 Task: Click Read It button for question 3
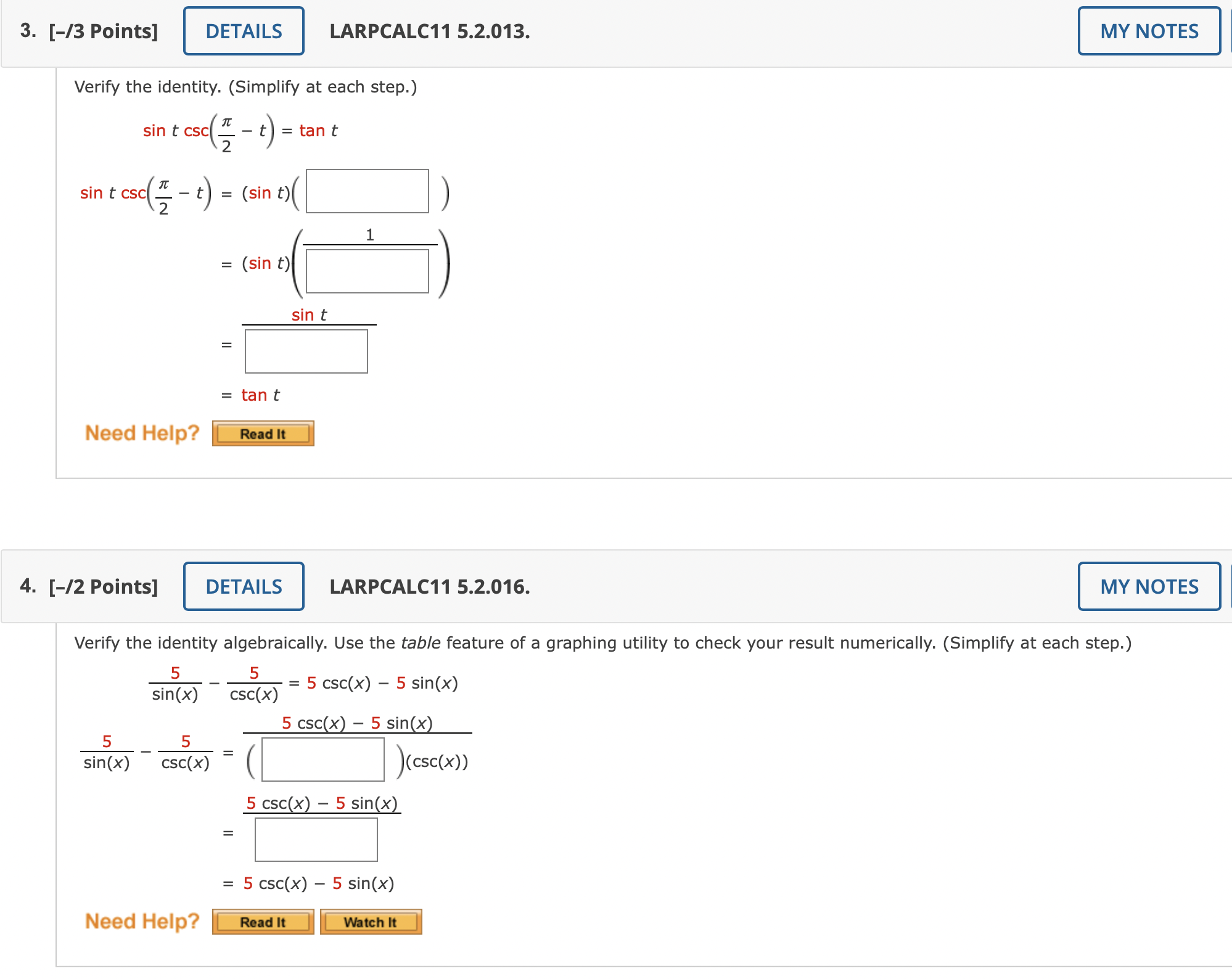pyautogui.click(x=263, y=434)
